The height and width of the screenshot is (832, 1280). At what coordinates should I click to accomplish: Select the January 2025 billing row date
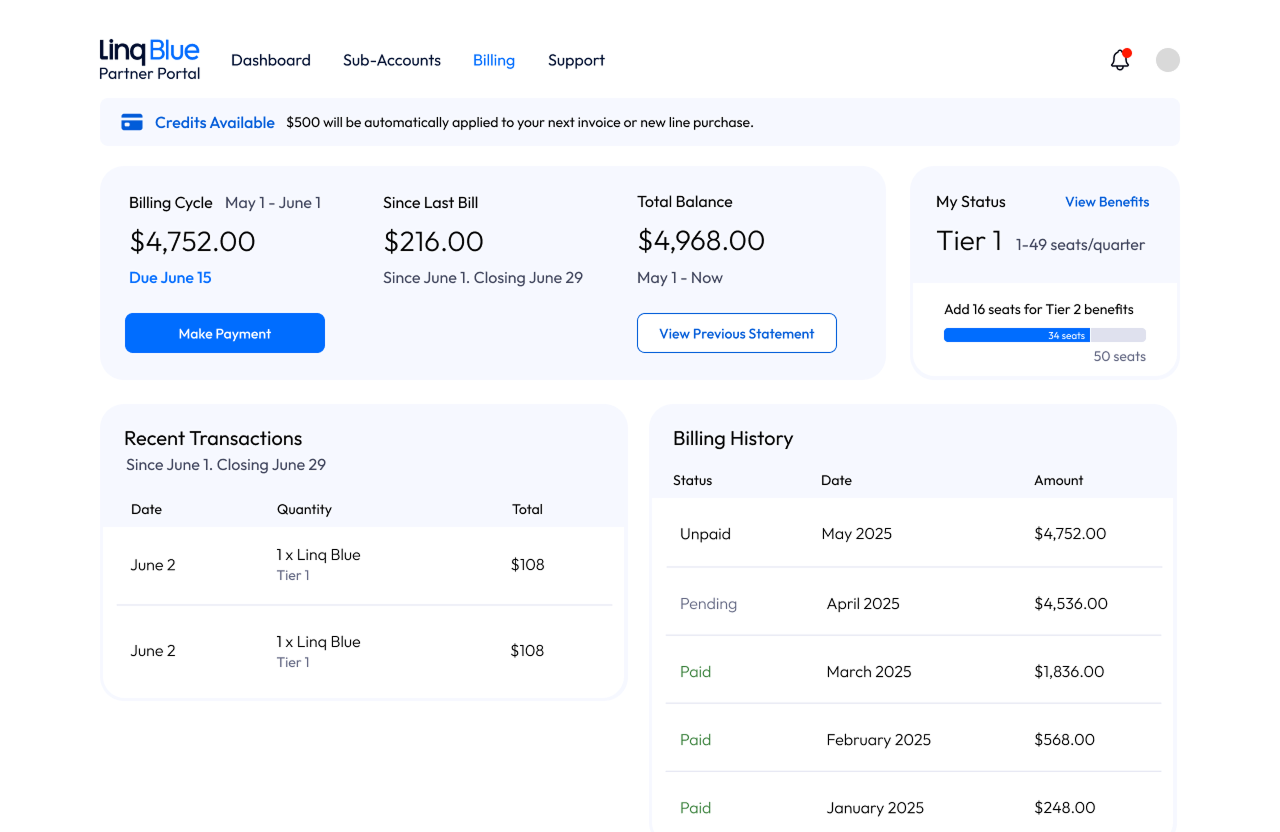pyautogui.click(x=875, y=808)
